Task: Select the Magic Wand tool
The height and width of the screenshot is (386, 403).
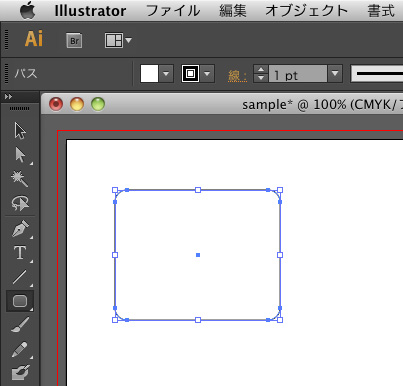Action: 20,179
